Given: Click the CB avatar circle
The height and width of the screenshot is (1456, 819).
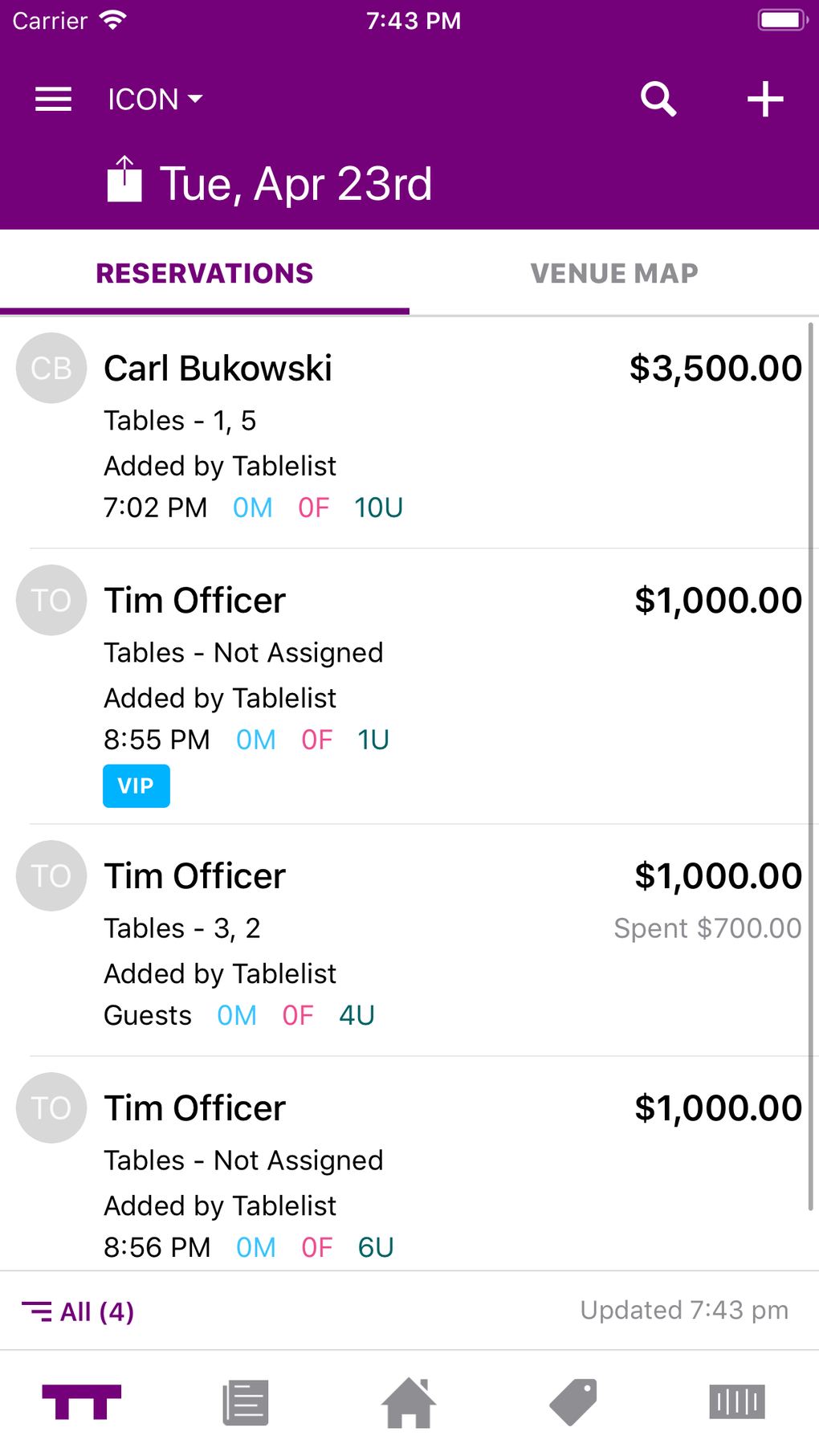Looking at the screenshot, I should (51, 368).
